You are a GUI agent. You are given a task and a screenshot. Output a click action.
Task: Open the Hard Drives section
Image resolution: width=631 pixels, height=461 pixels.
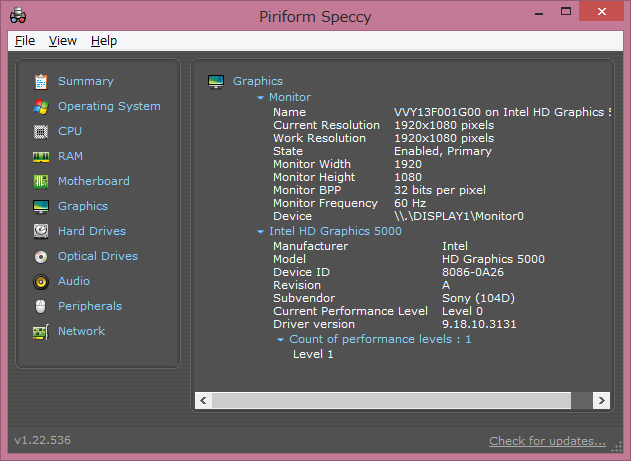pos(92,231)
